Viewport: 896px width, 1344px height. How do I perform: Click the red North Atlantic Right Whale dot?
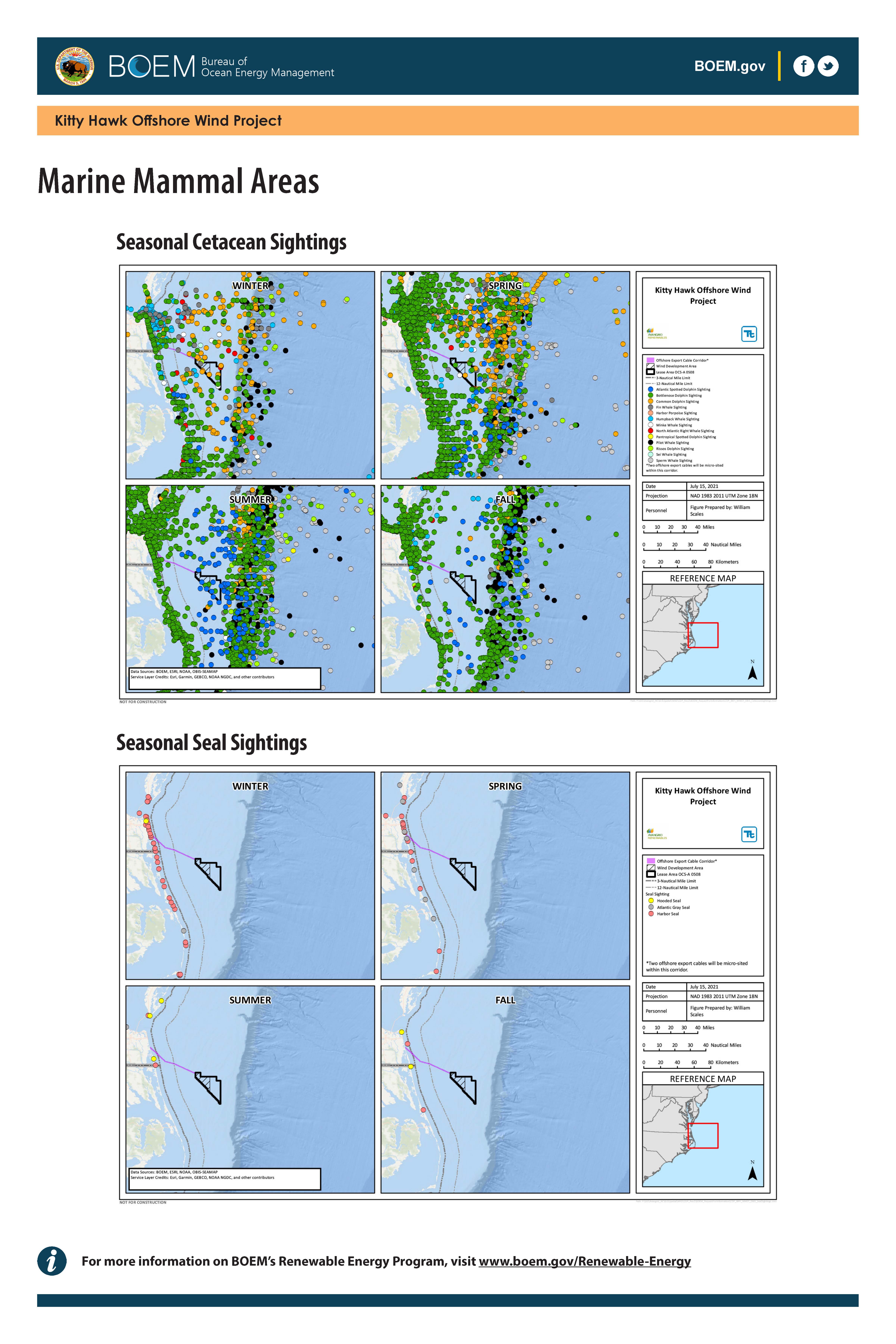(x=650, y=431)
